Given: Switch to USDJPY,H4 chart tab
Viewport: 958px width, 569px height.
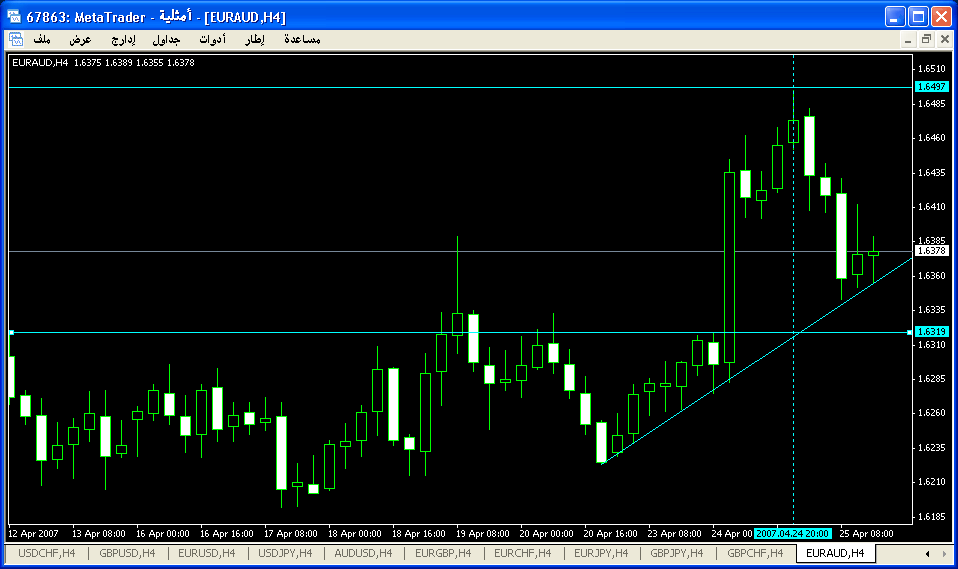Looking at the screenshot, I should coord(285,554).
